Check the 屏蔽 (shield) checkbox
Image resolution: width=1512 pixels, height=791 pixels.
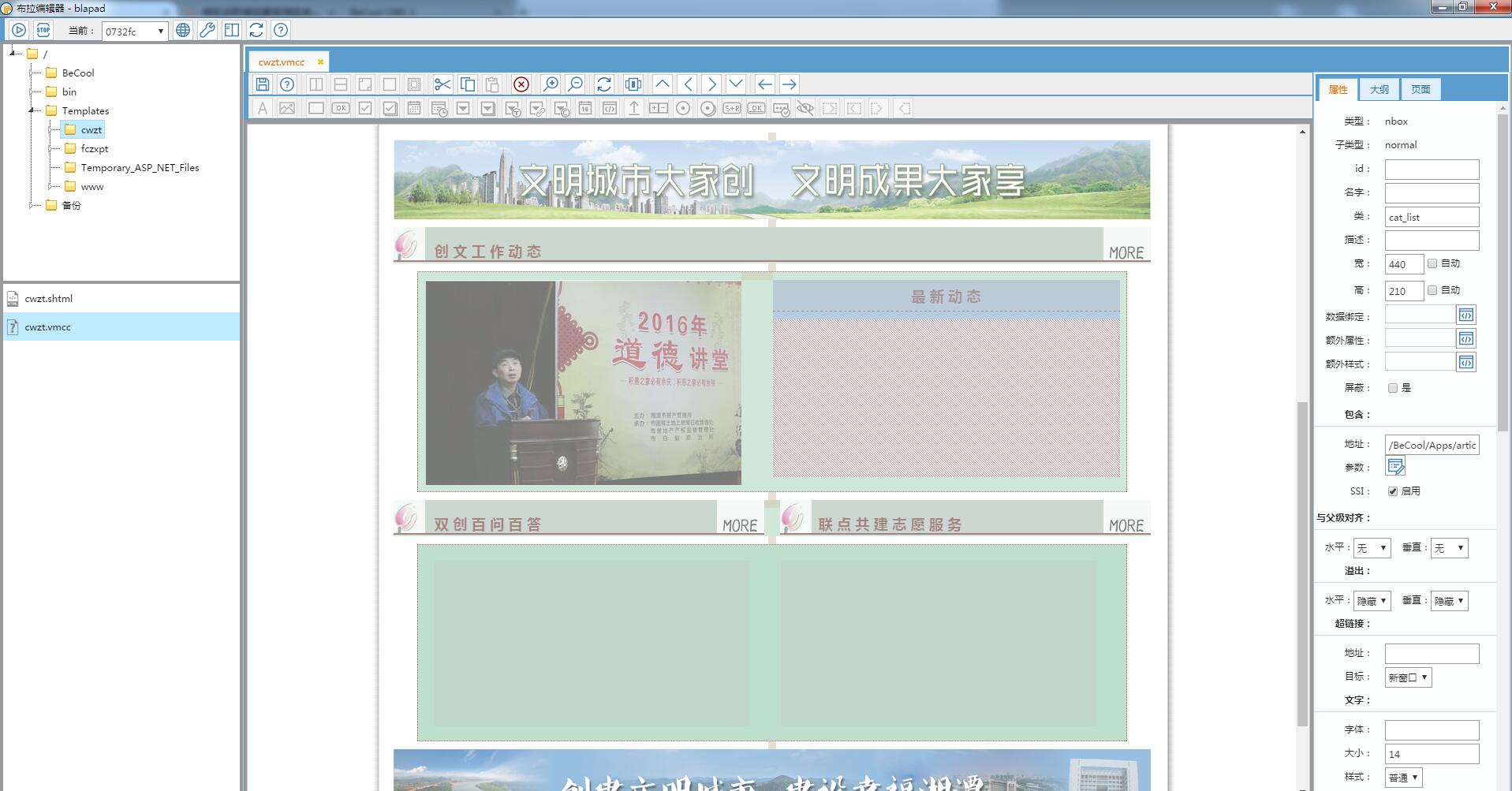[x=1393, y=388]
